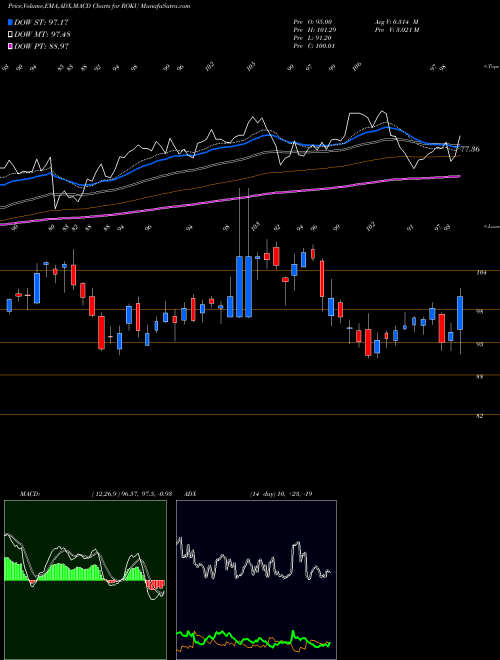Click the MACD (12,26,9) parameter values

click(131, 494)
